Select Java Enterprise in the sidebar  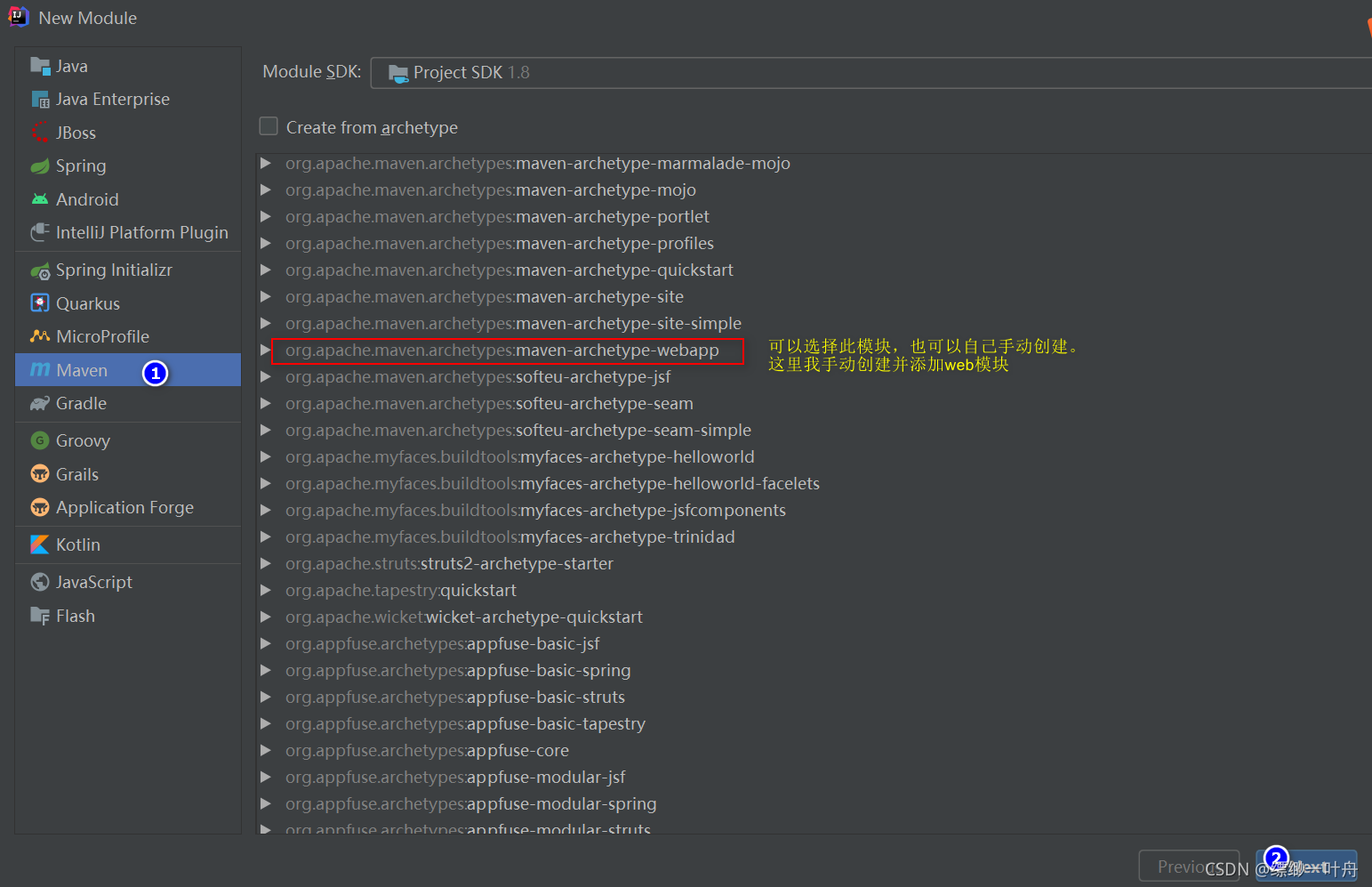click(x=128, y=99)
